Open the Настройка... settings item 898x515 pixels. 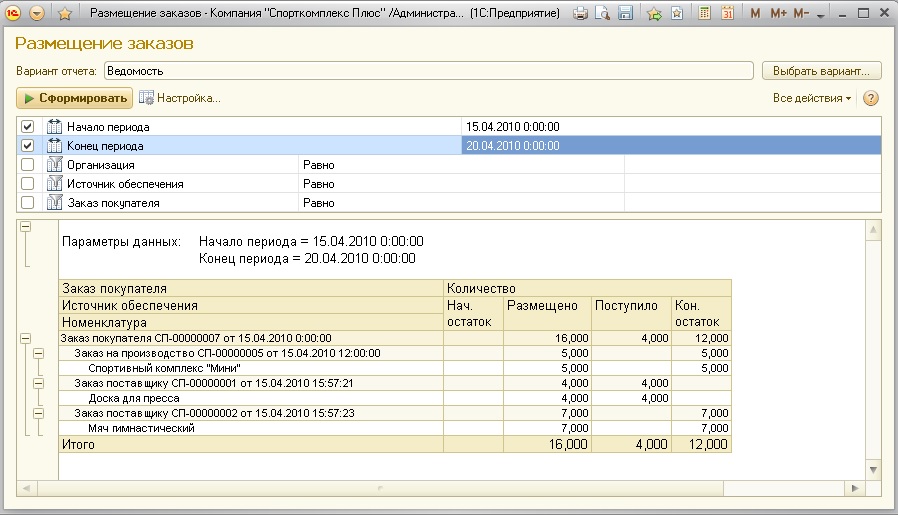click(x=180, y=98)
